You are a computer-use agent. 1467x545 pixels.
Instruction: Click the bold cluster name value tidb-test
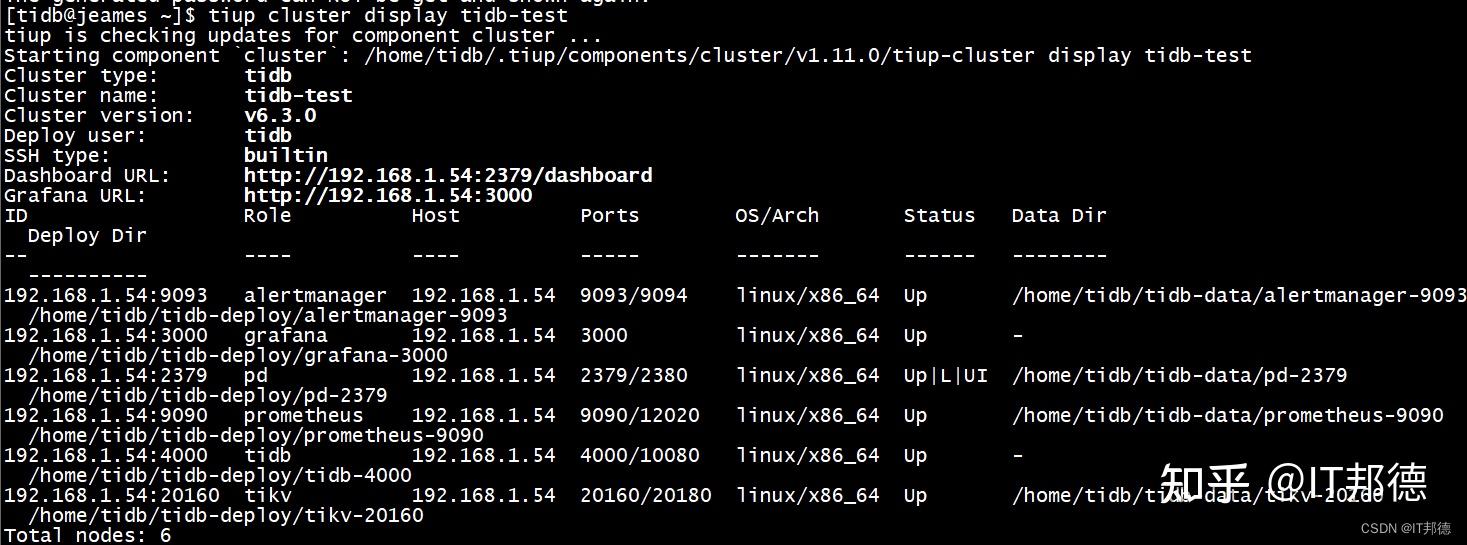(297, 96)
